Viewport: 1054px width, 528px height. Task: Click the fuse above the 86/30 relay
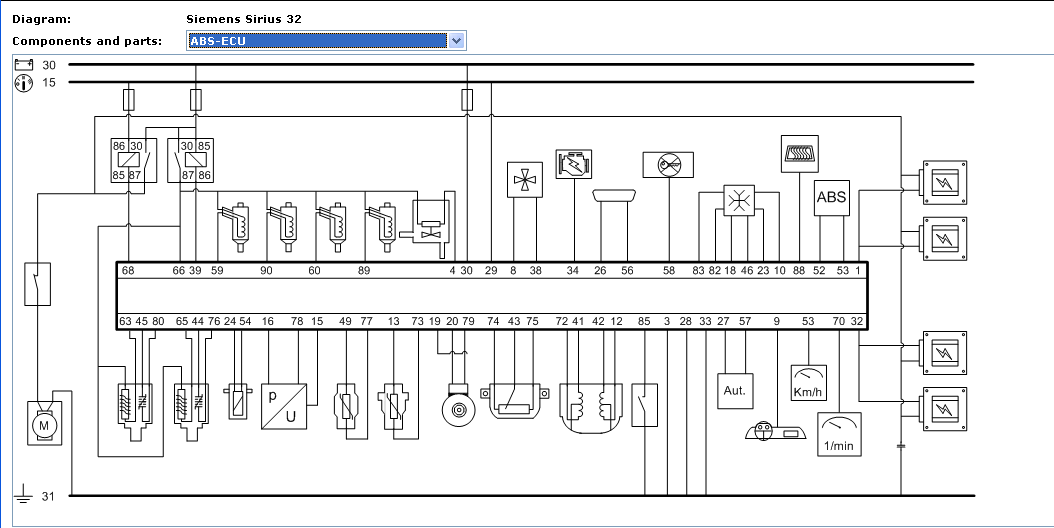coord(130,100)
